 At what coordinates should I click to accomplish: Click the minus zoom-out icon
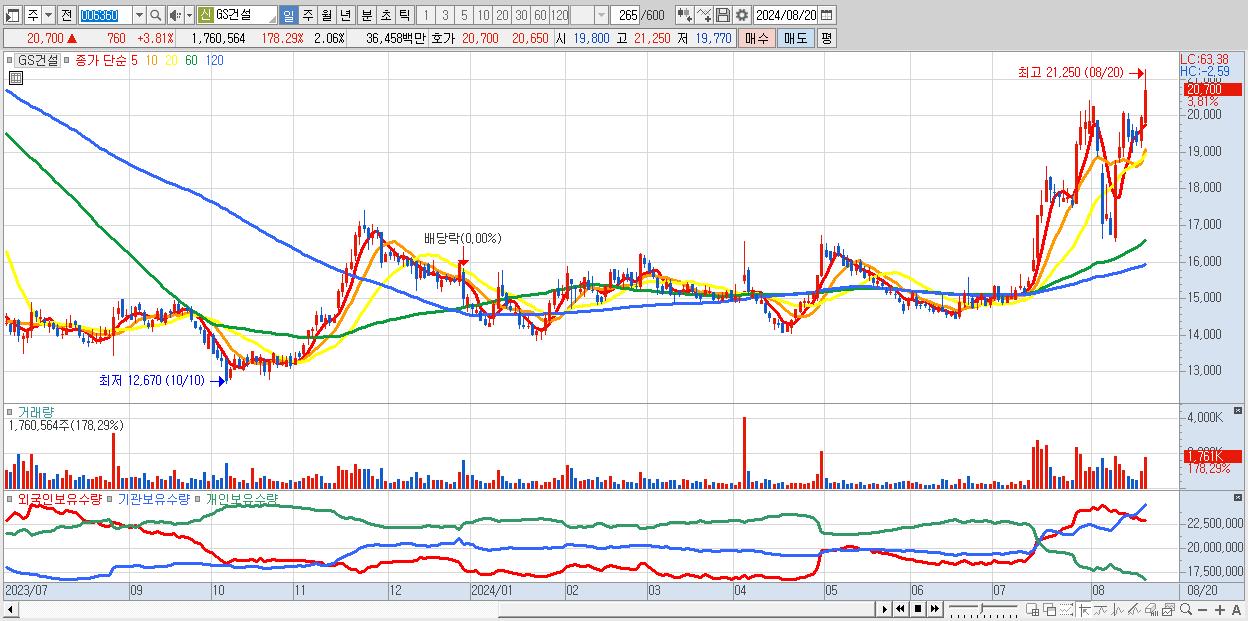click(1203, 609)
